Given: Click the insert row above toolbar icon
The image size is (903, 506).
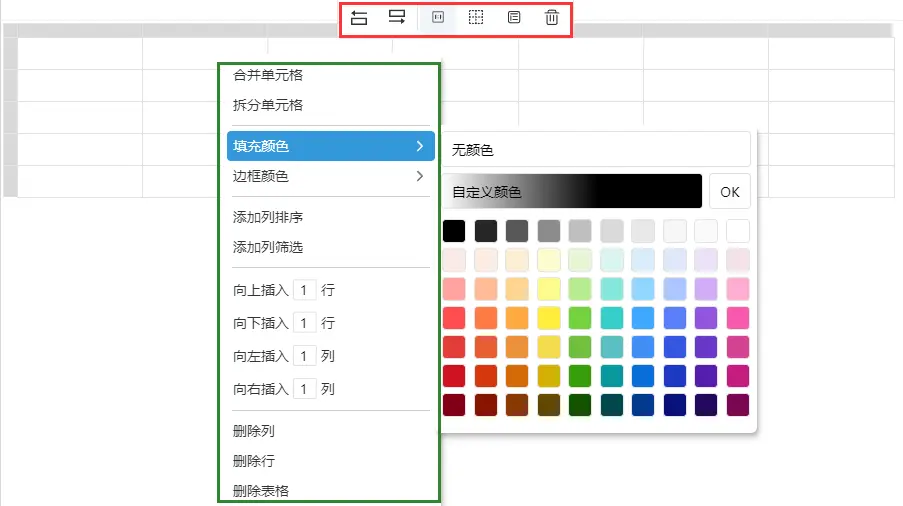Looking at the screenshot, I should (360, 18).
